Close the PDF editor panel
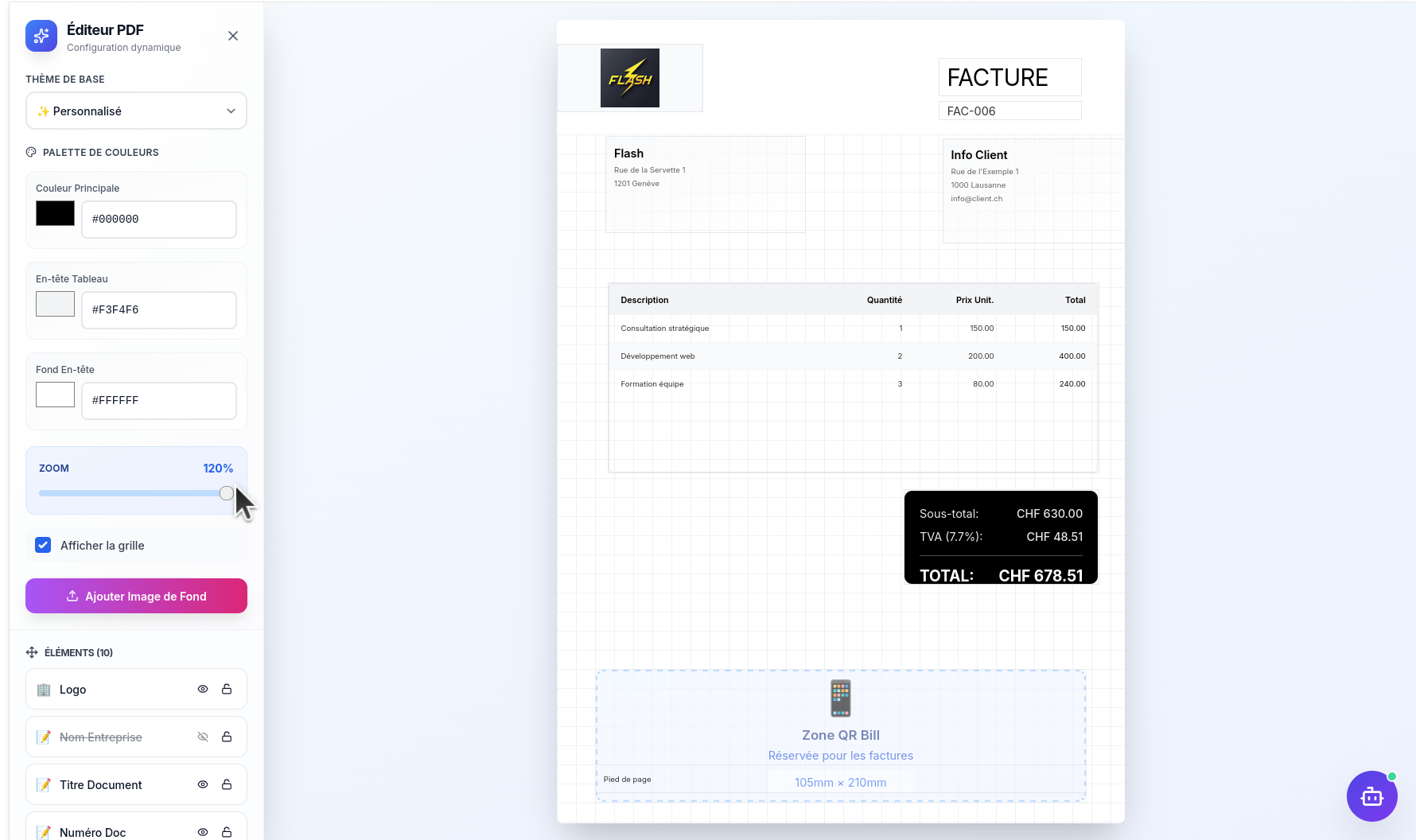Image resolution: width=1416 pixels, height=840 pixels. [233, 36]
